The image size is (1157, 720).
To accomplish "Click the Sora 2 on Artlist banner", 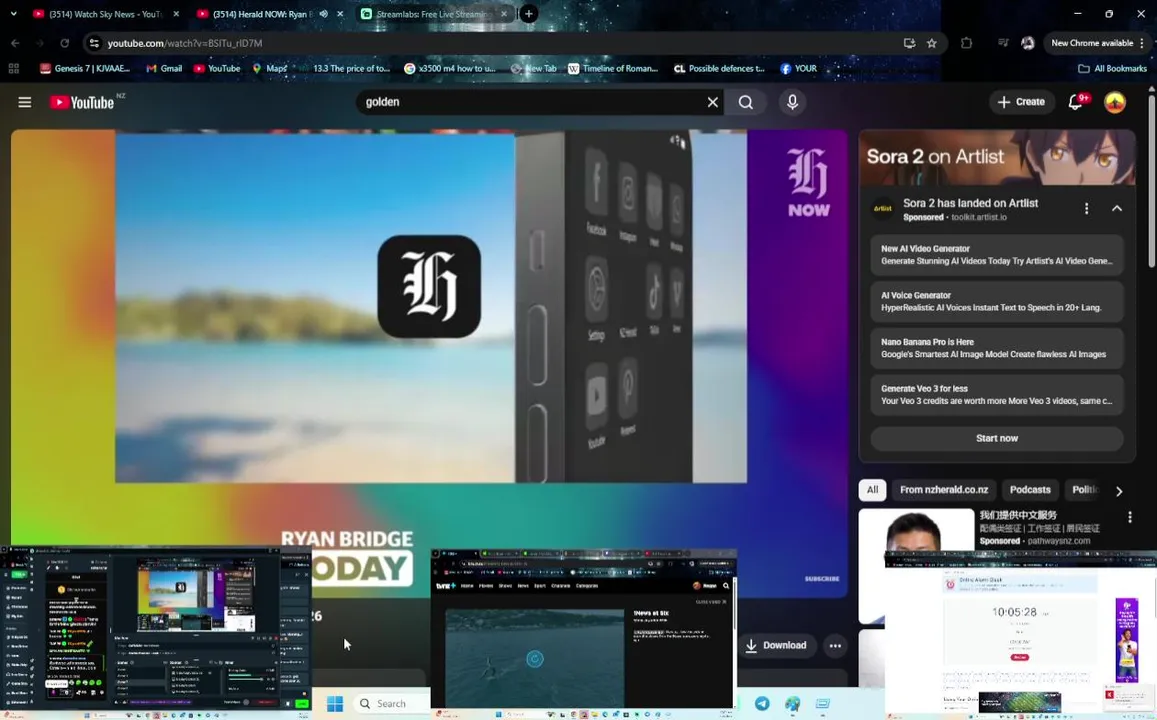I will click(997, 157).
